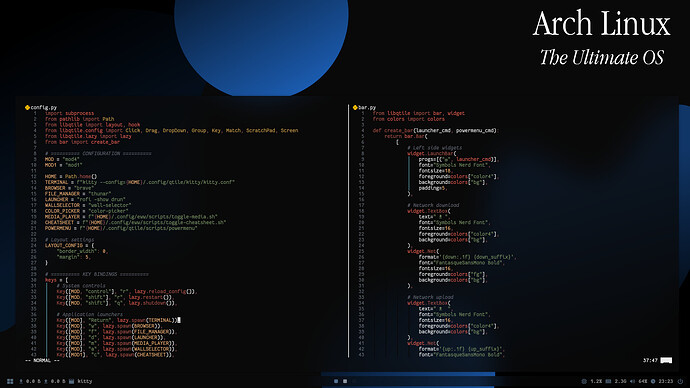Click the 'from bar import create_bar' line
This screenshot has height=388, width=690.
point(82,142)
